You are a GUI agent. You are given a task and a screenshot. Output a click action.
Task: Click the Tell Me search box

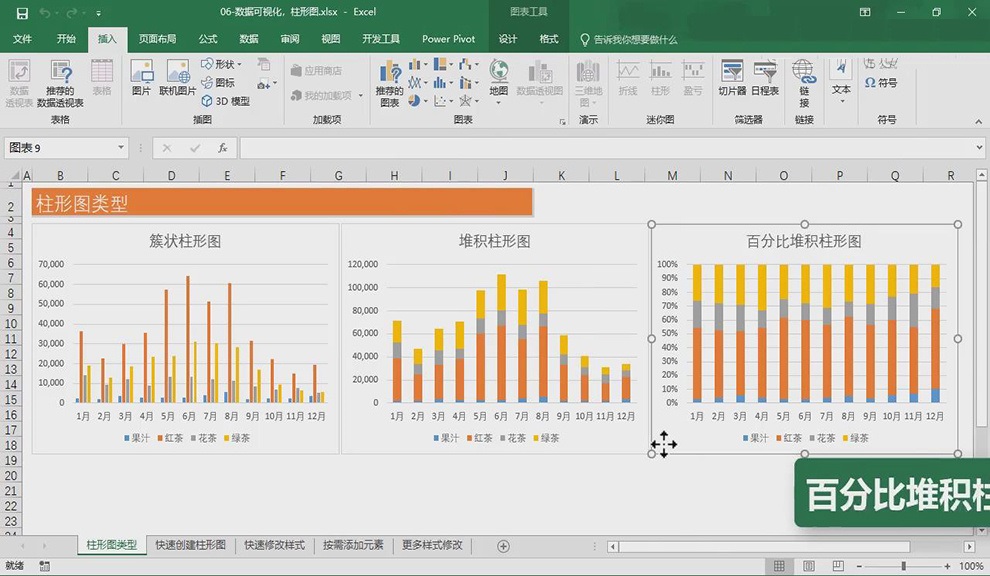point(629,39)
